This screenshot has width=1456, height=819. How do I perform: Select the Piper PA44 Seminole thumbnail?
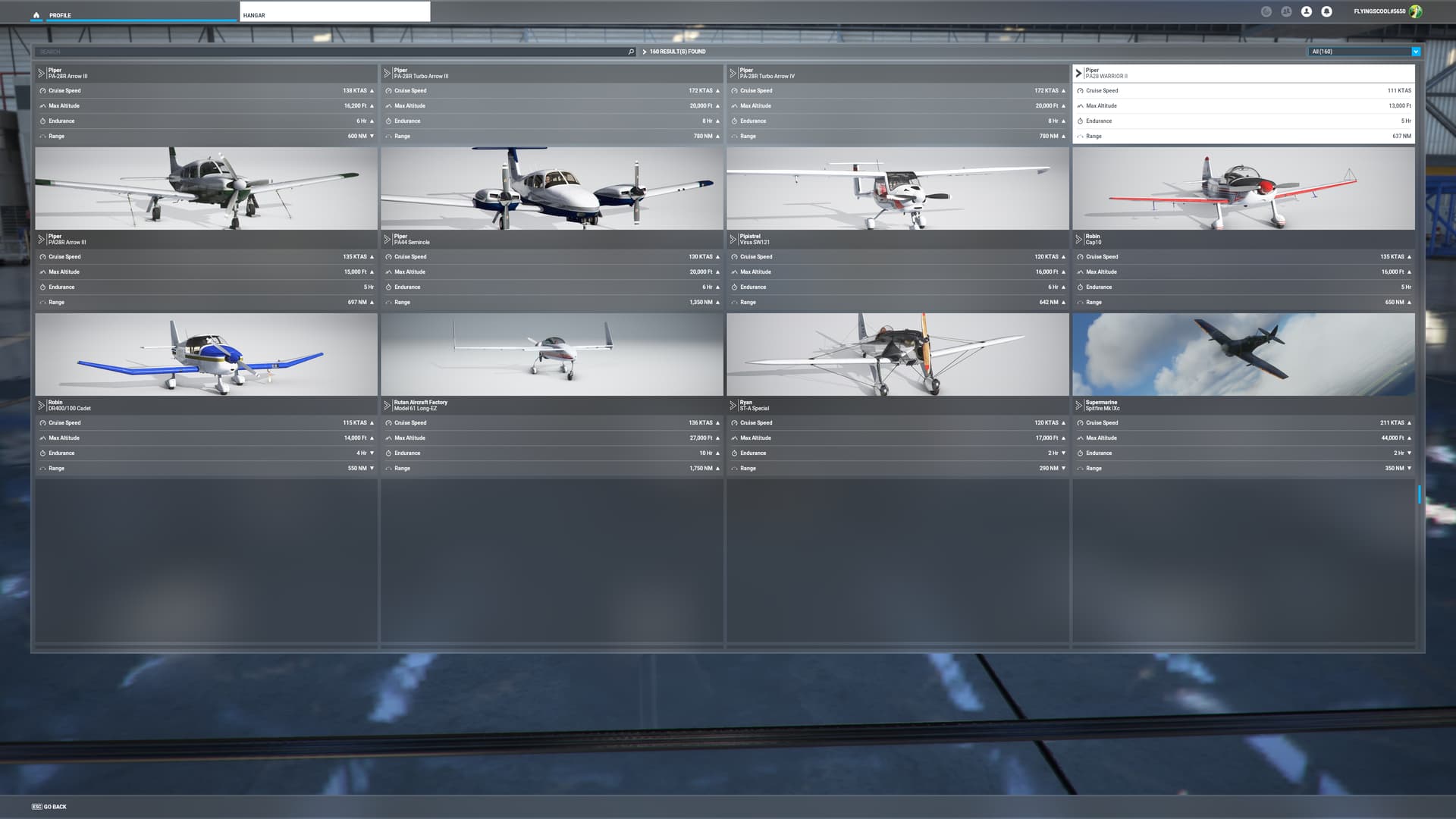pos(552,188)
